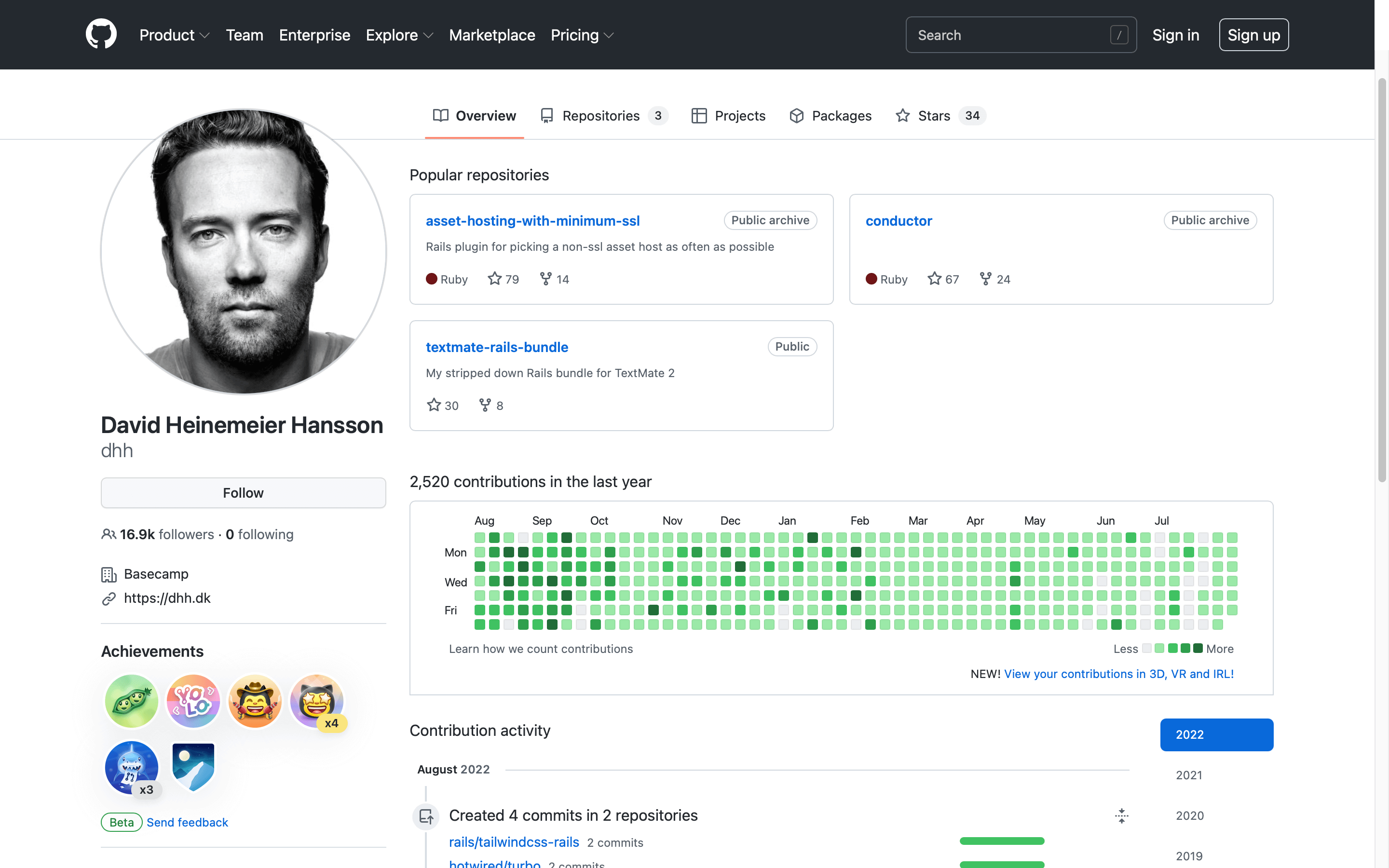Expand the Pricing dropdown menu
The width and height of the screenshot is (1389, 868).
click(582, 34)
